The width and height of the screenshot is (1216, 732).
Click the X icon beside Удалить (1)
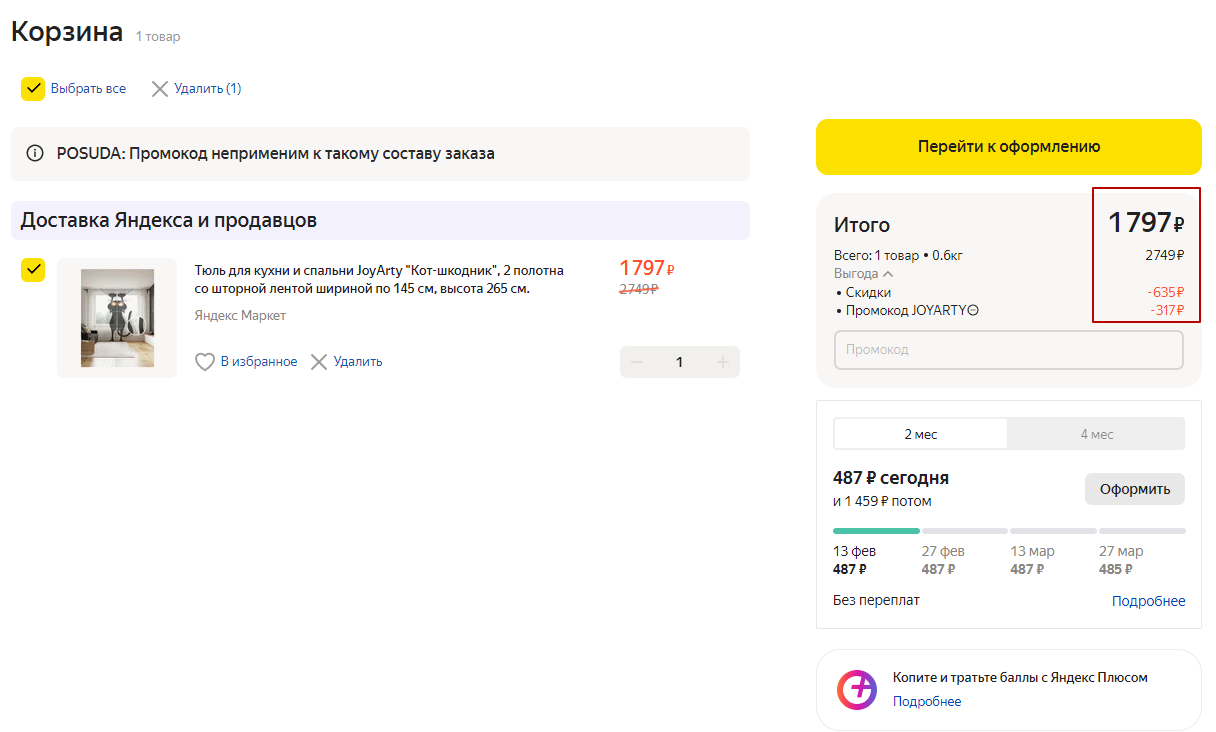click(x=160, y=89)
